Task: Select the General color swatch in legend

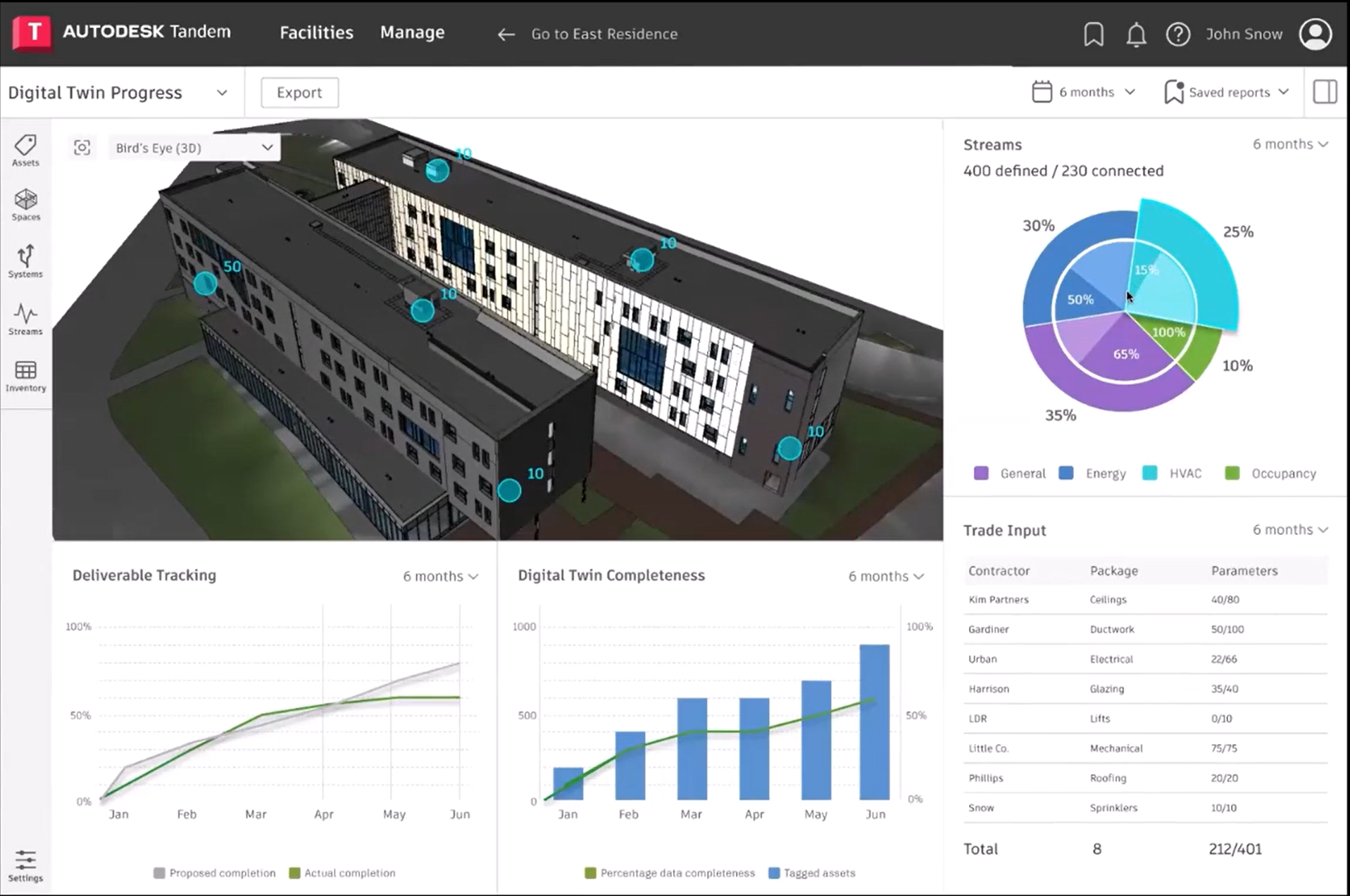Action: pyautogui.click(x=981, y=473)
